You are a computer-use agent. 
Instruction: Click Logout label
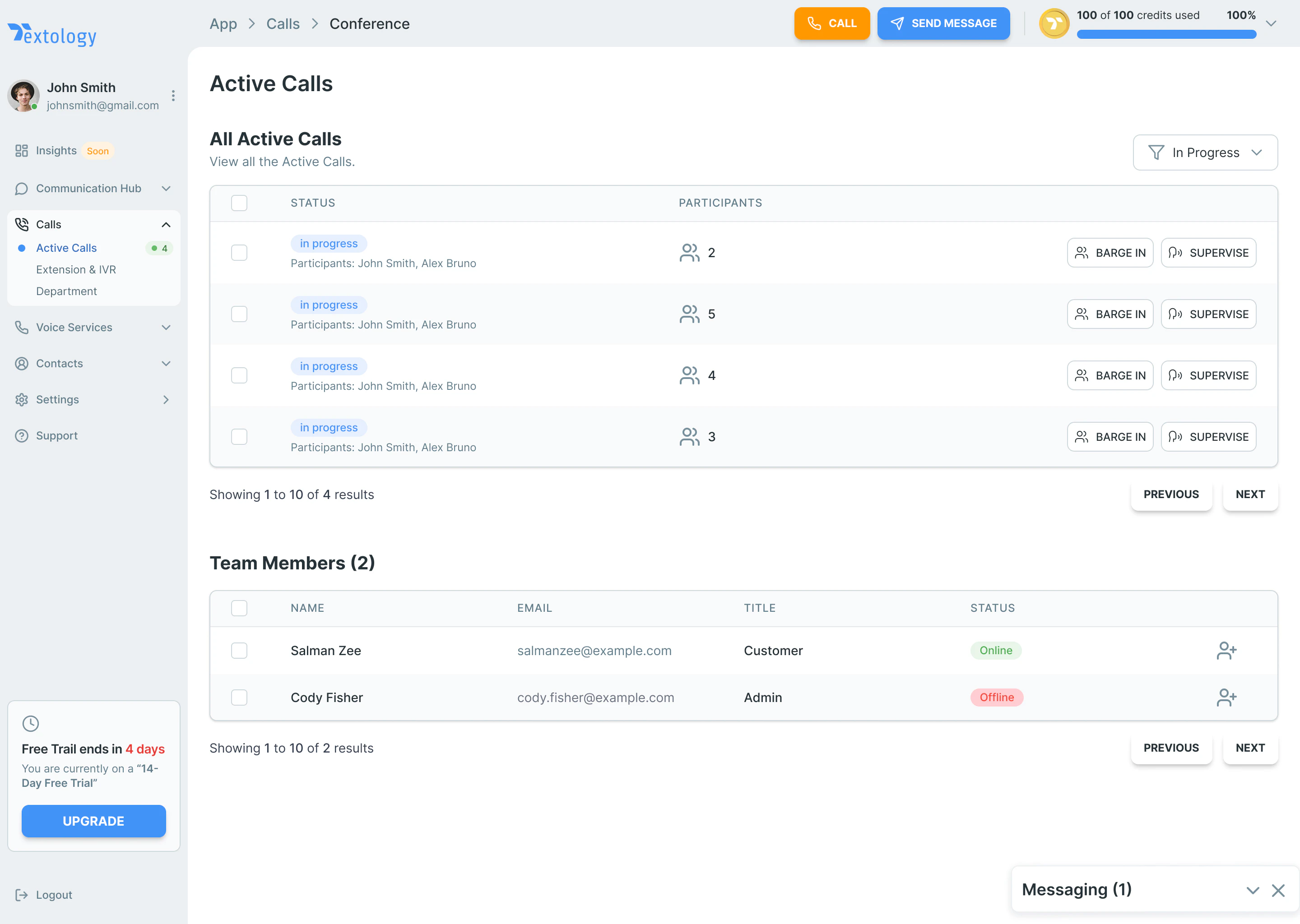coord(54,895)
